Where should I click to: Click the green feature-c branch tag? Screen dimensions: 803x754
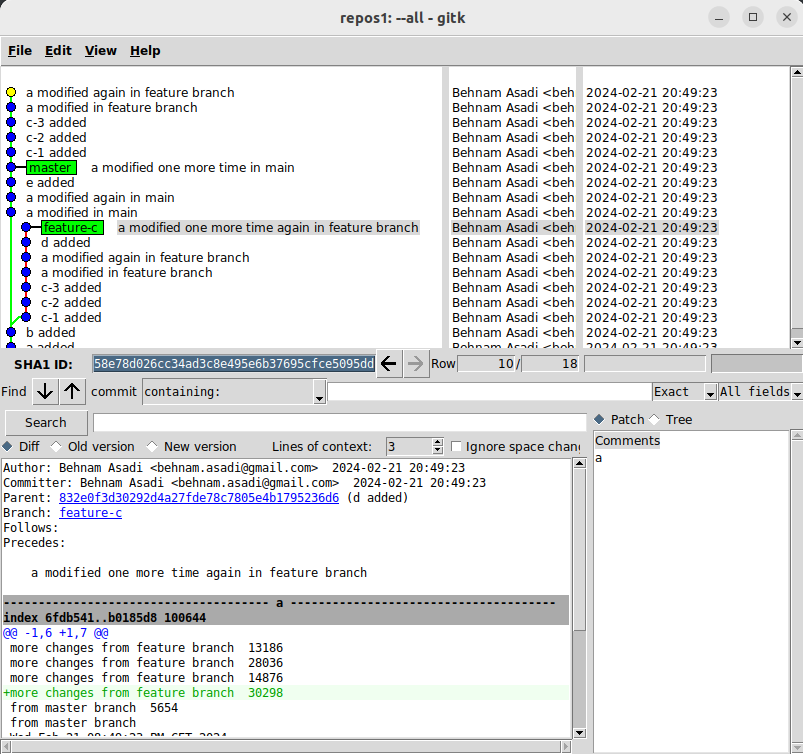pyautogui.click(x=71, y=228)
